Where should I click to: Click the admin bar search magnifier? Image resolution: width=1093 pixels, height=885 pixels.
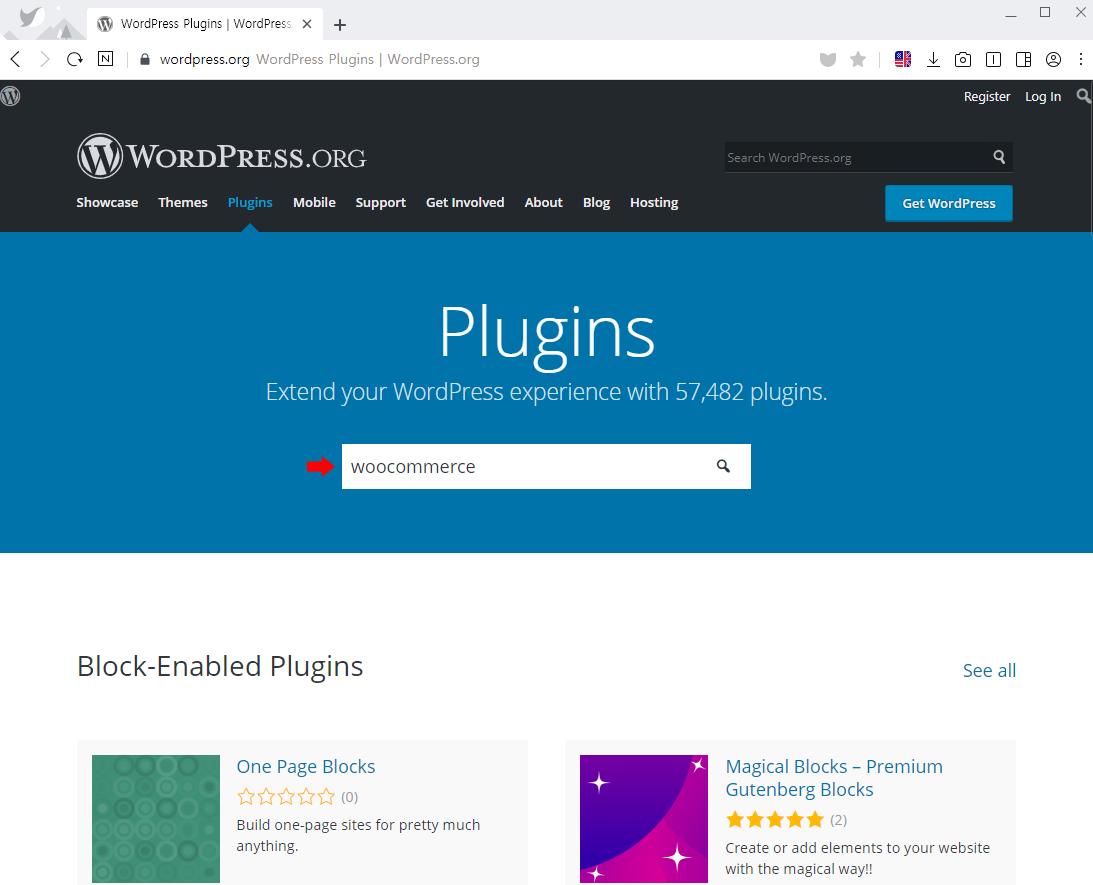tap(1083, 96)
